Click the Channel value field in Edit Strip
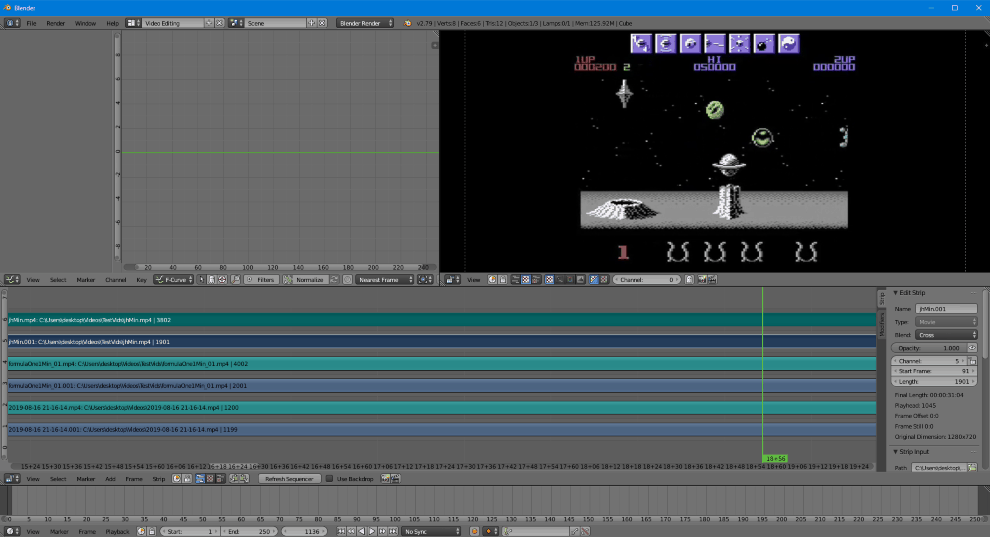The image size is (990, 537). pos(929,361)
